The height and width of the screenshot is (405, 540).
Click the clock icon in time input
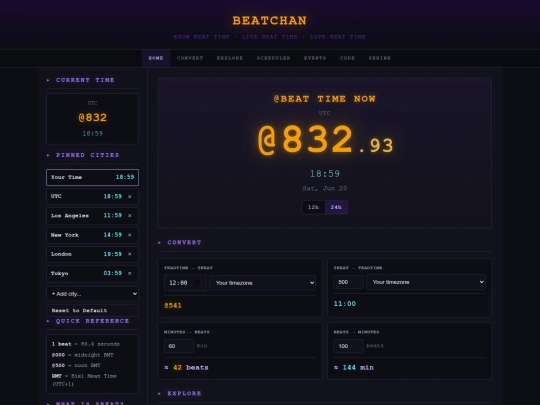[x=197, y=283]
